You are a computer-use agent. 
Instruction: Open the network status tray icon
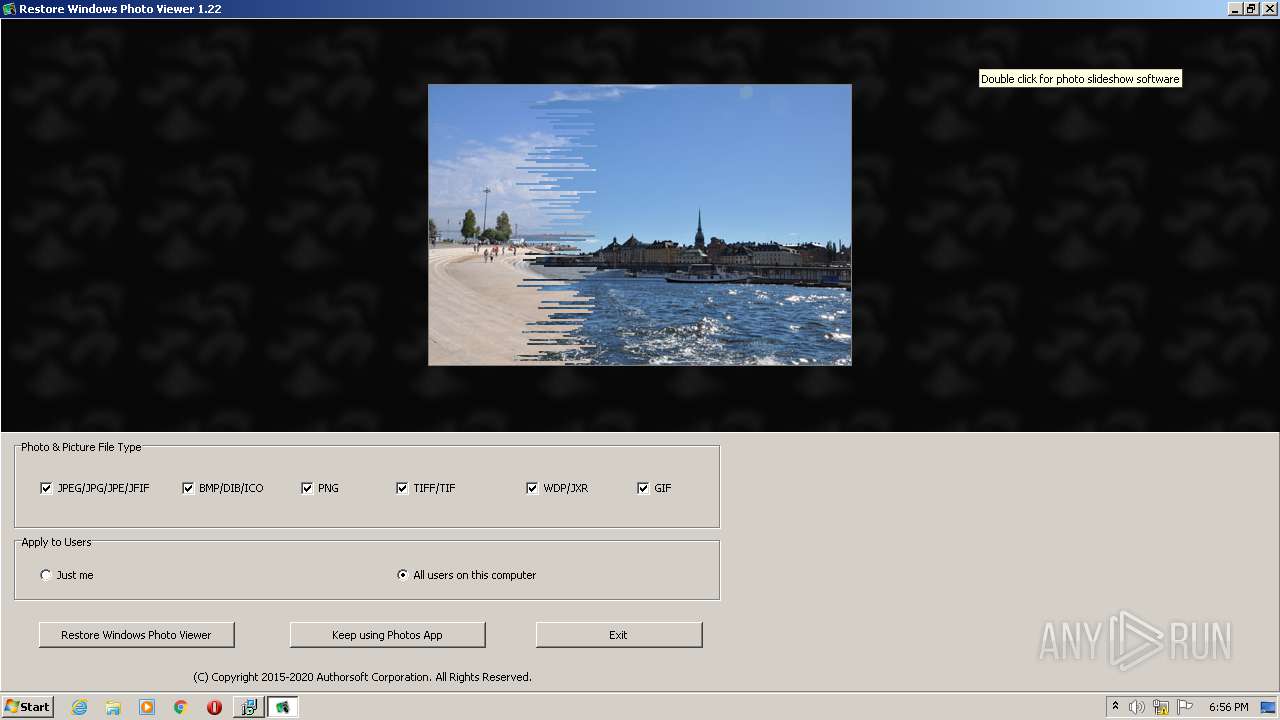[1161, 707]
